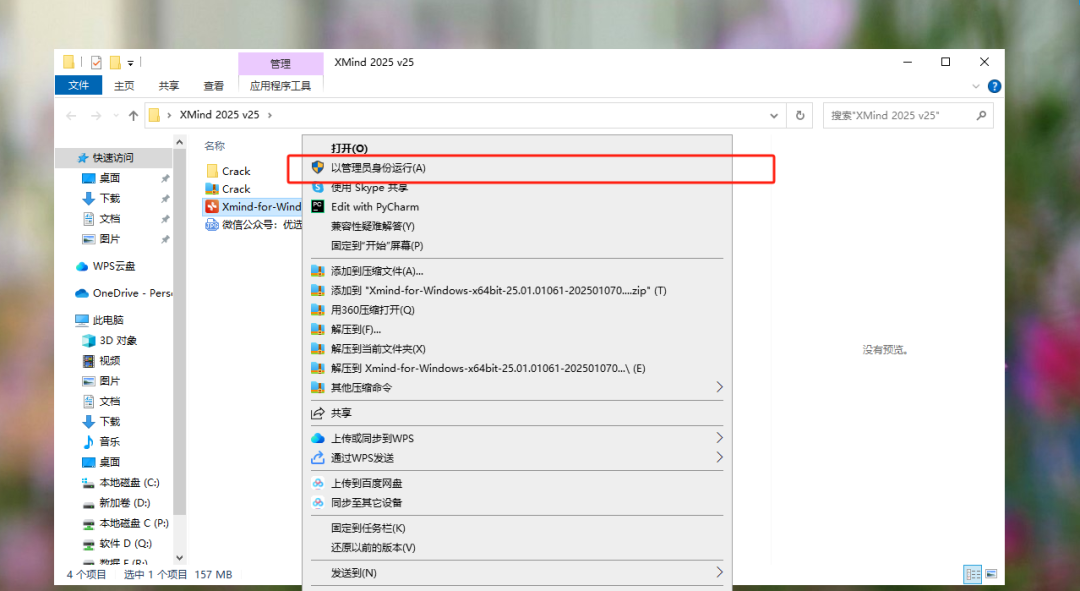The height and width of the screenshot is (591, 1080).
Task: Go up one folder level arrow
Action: (x=133, y=115)
